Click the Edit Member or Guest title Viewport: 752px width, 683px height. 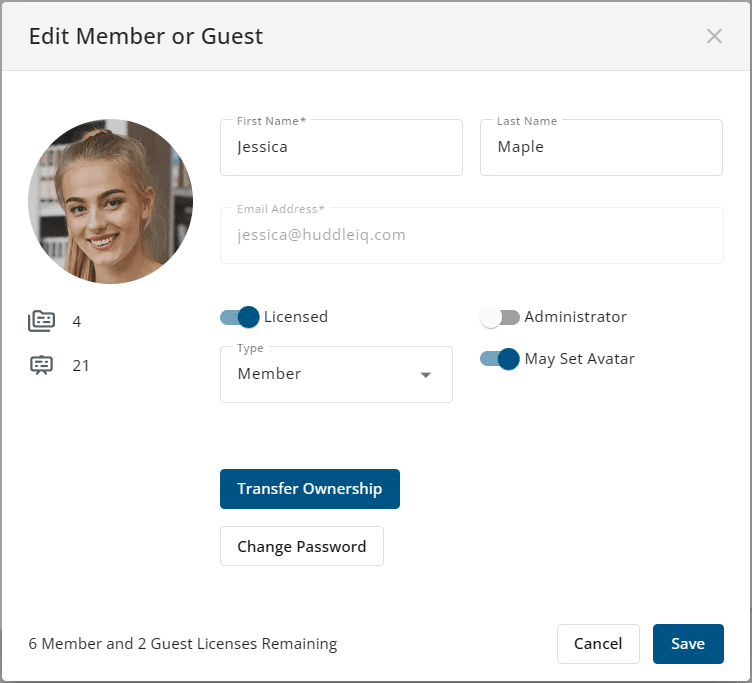[x=146, y=37]
